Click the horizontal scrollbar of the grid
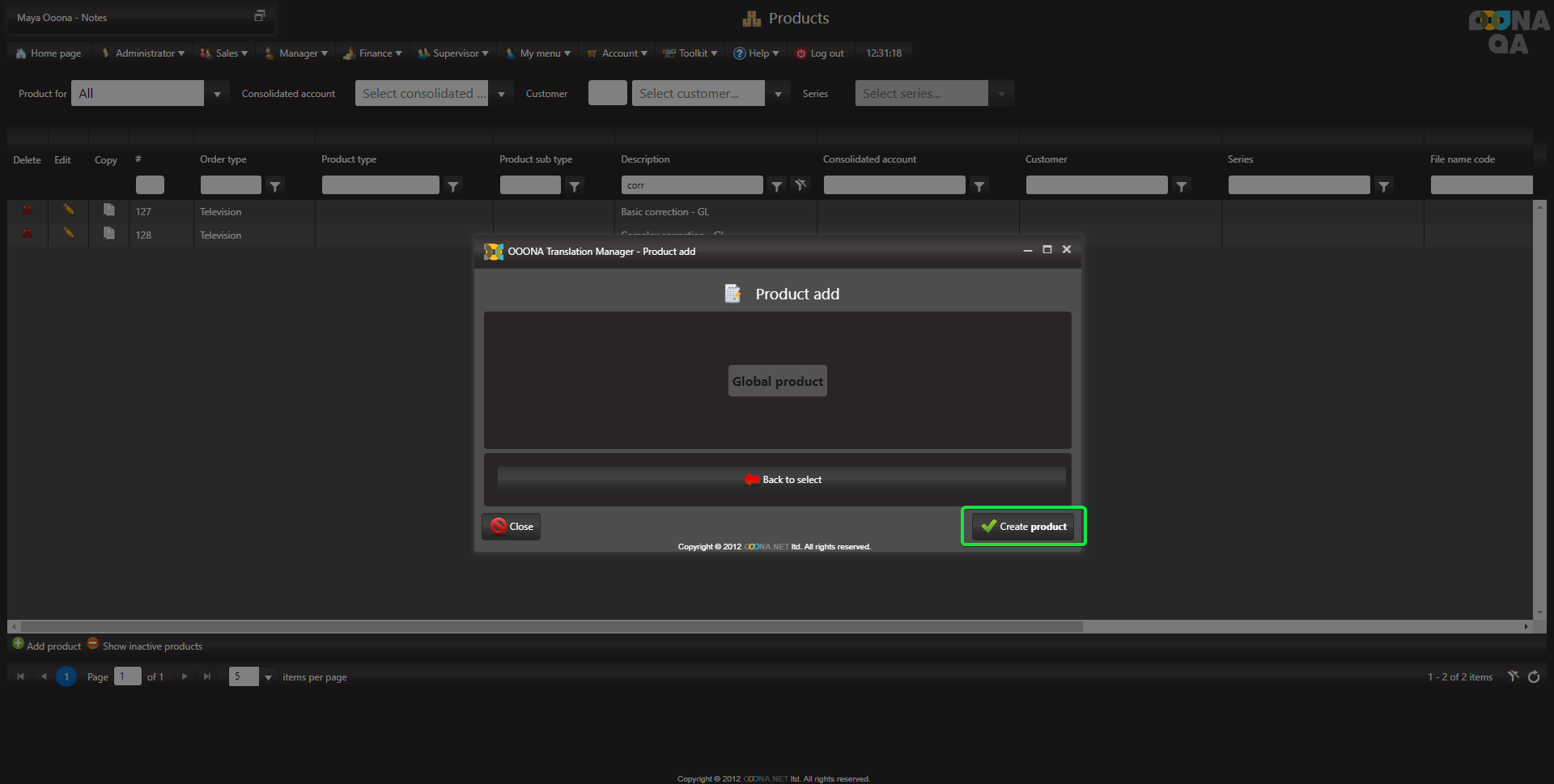This screenshot has height=784, width=1554. click(550, 626)
